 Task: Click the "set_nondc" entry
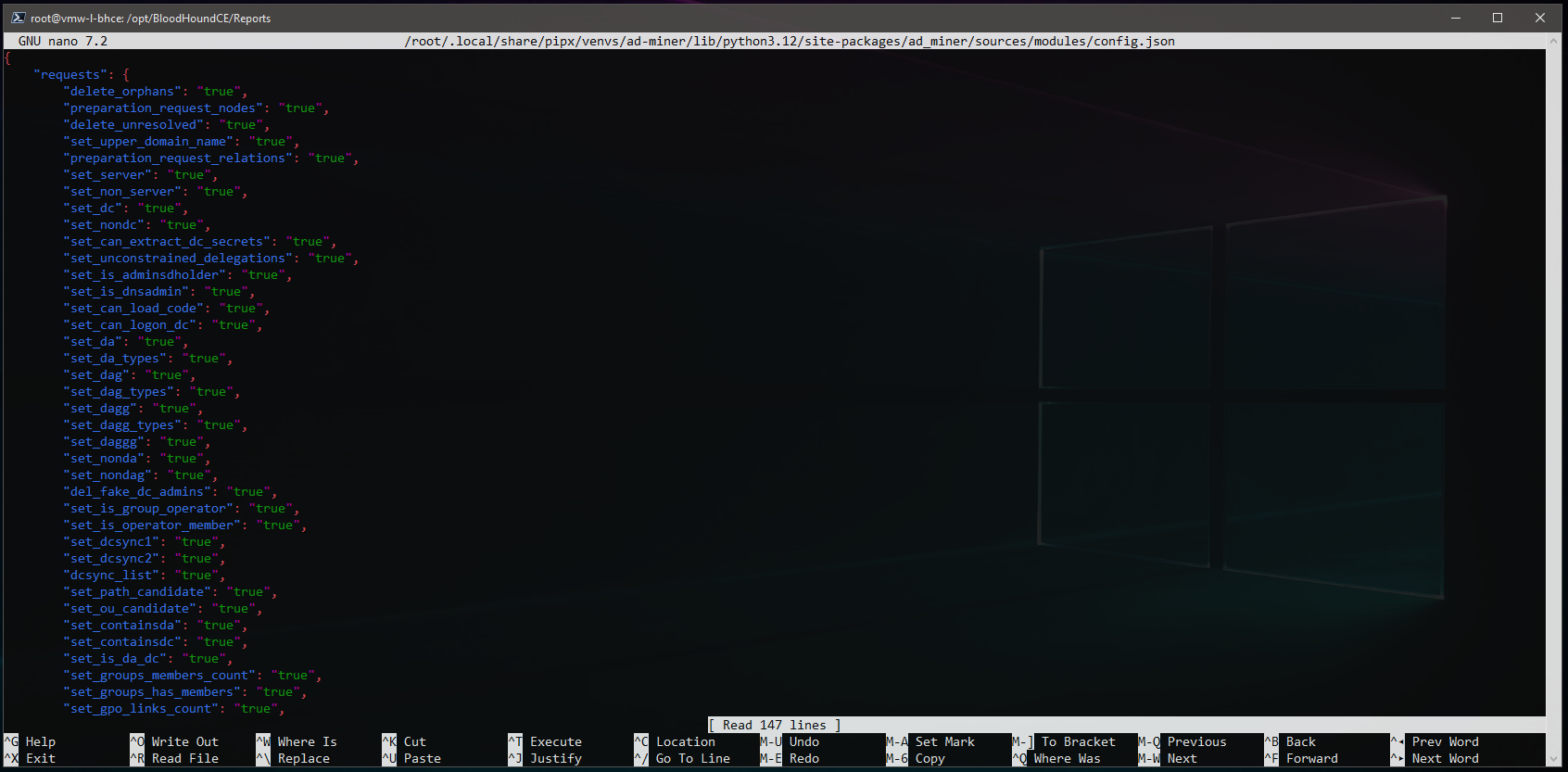pos(137,225)
